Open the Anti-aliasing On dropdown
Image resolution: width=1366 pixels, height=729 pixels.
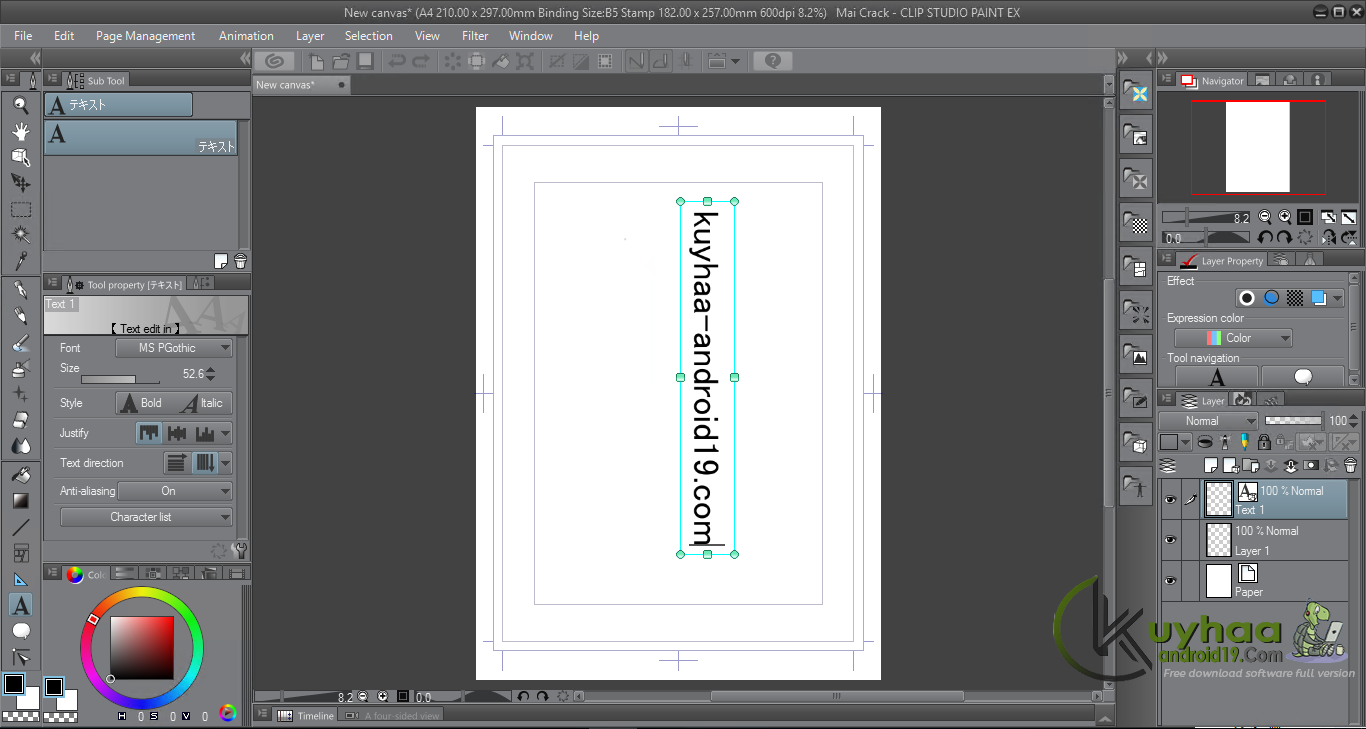175,491
